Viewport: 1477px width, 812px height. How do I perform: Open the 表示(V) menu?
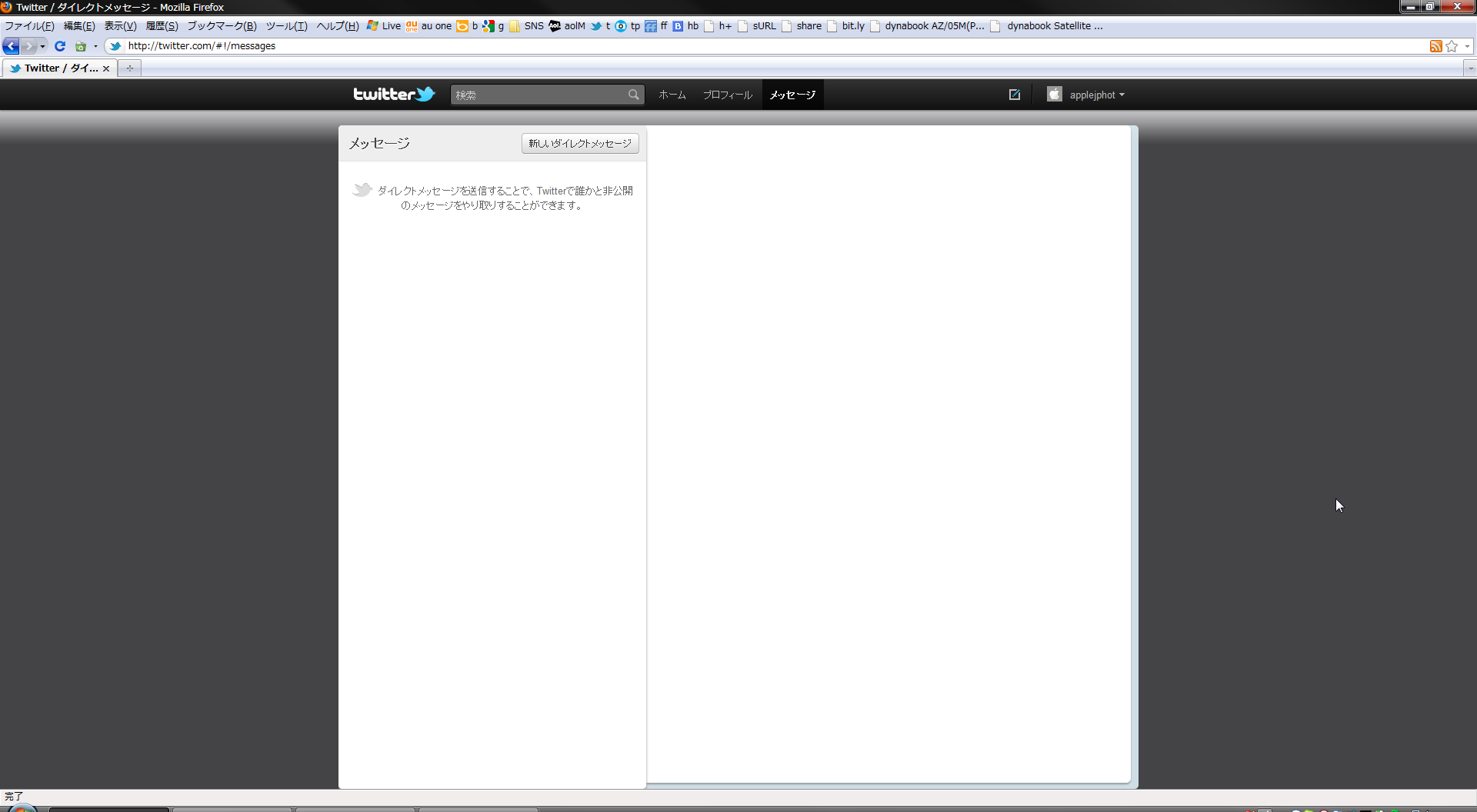click(120, 25)
